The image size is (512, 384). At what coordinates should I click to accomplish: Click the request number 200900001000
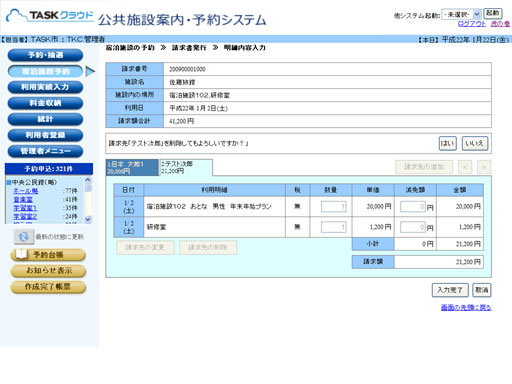pyautogui.click(x=187, y=69)
